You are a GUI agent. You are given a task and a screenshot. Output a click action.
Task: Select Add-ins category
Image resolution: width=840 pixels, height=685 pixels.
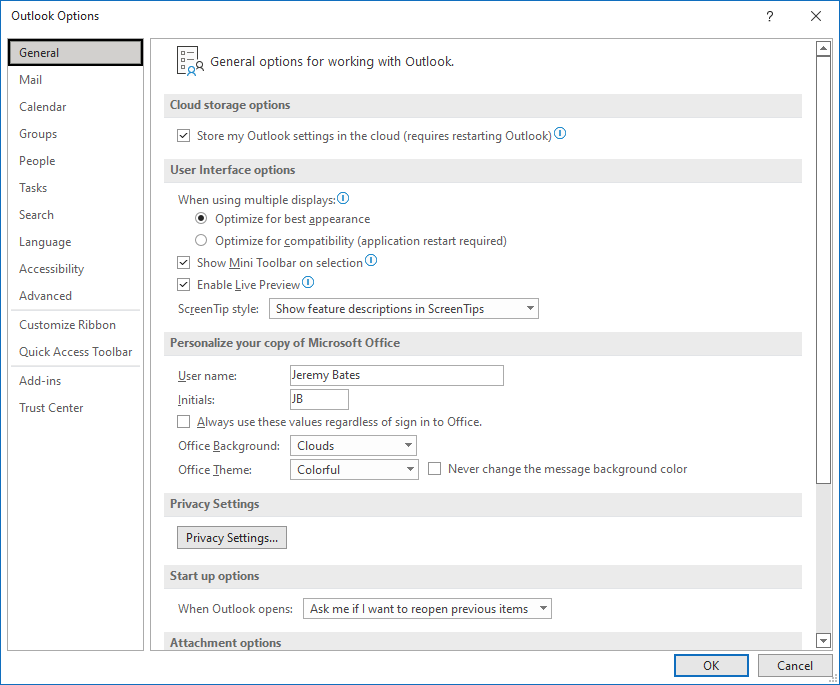pos(76,381)
